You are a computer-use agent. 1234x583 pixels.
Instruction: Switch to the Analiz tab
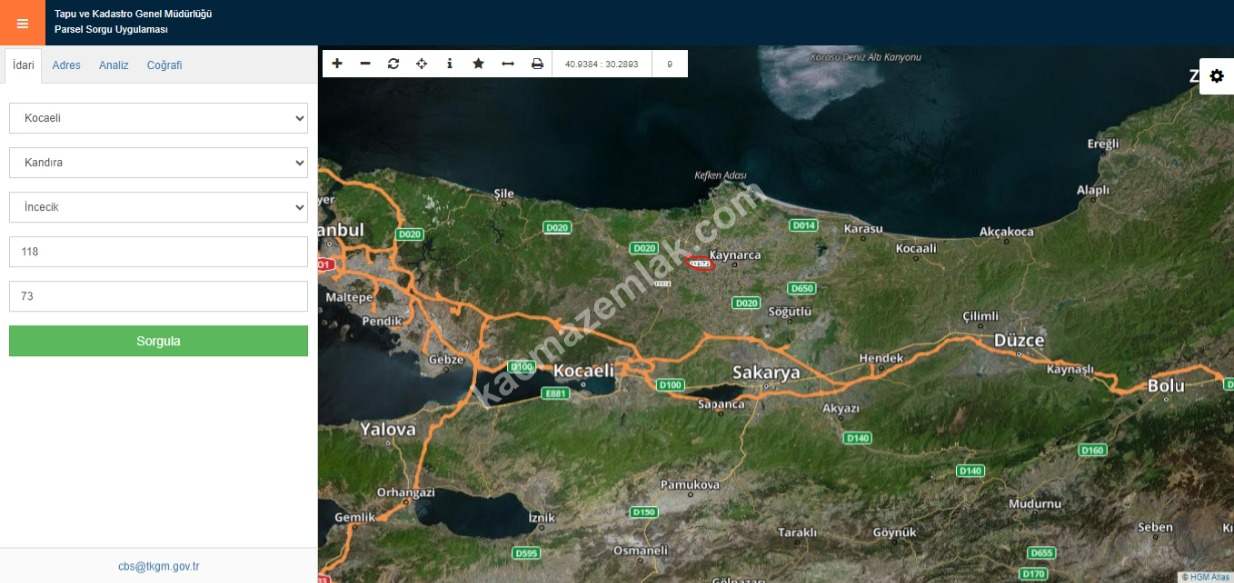113,65
